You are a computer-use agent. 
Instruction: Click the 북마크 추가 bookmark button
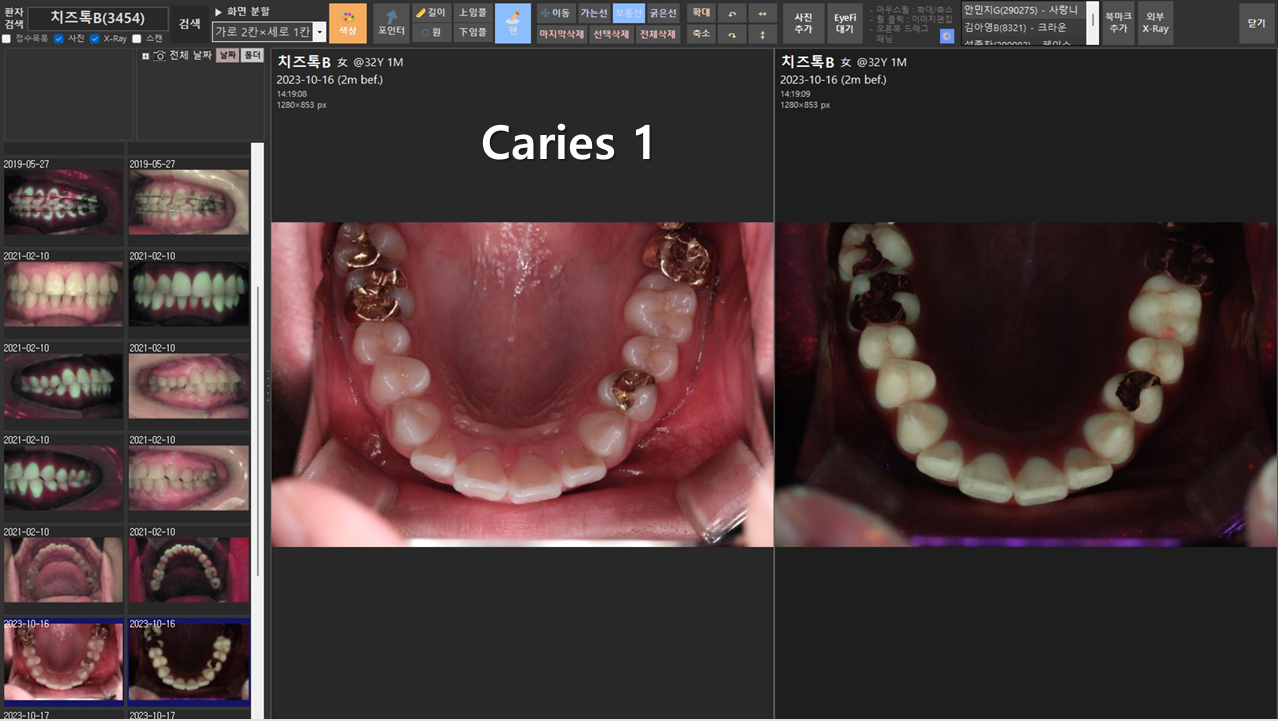[x=1117, y=23]
